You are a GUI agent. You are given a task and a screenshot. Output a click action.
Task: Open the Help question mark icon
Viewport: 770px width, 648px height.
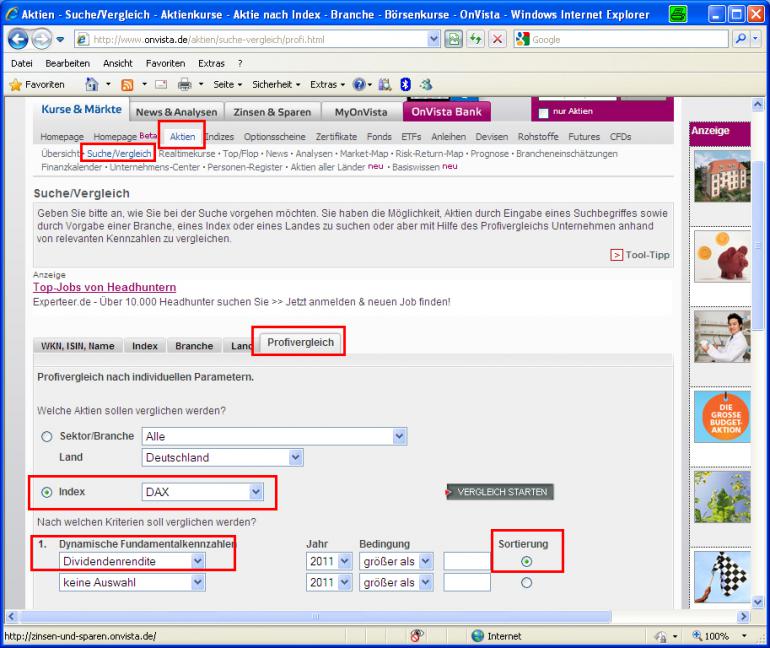tap(359, 84)
